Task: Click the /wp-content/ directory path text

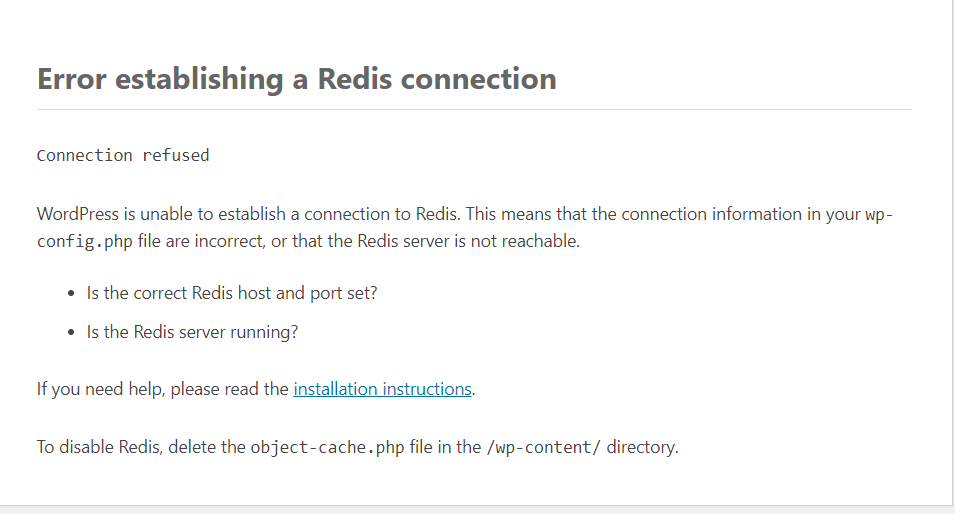Action: (543, 448)
